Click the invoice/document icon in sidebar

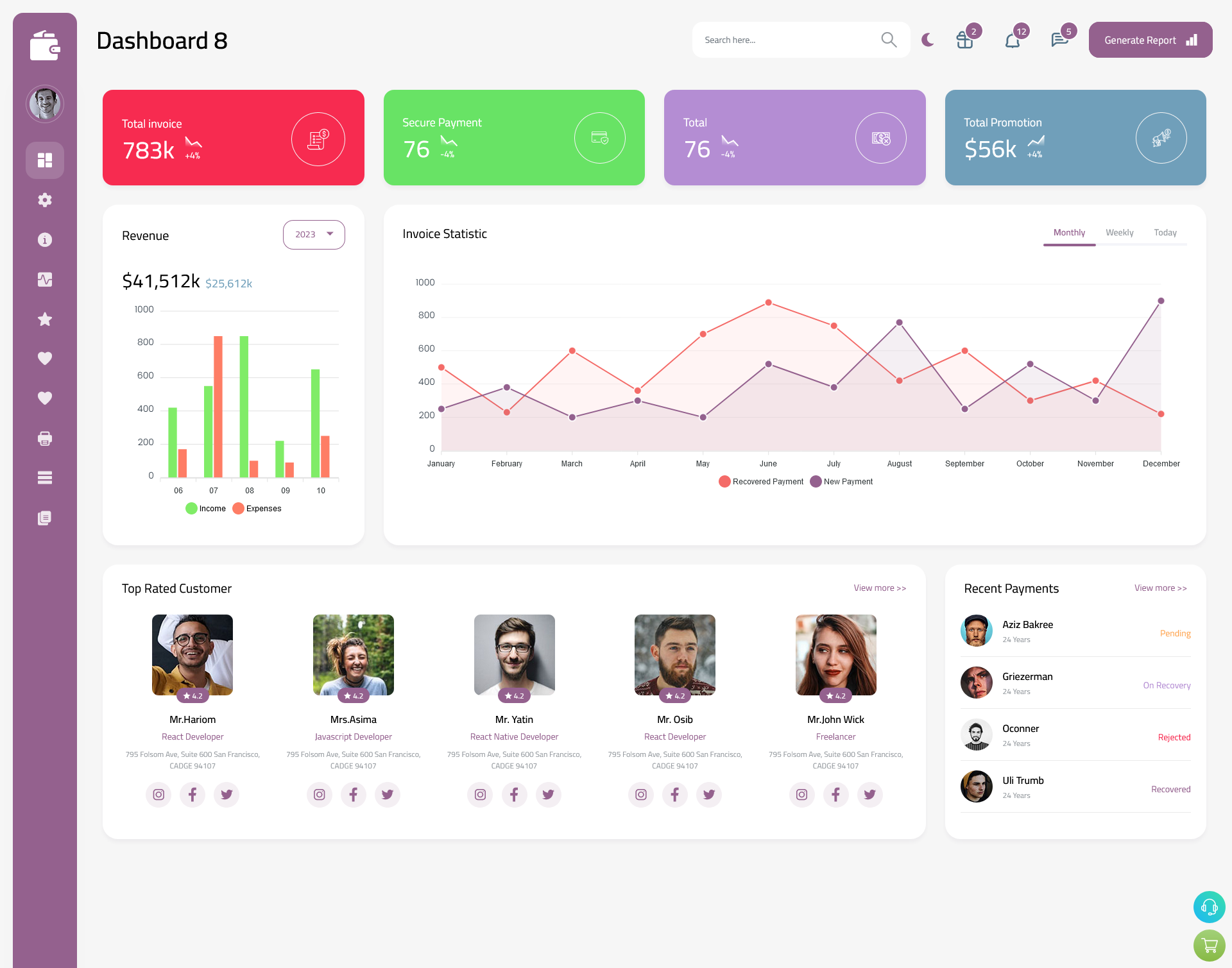pyautogui.click(x=45, y=517)
